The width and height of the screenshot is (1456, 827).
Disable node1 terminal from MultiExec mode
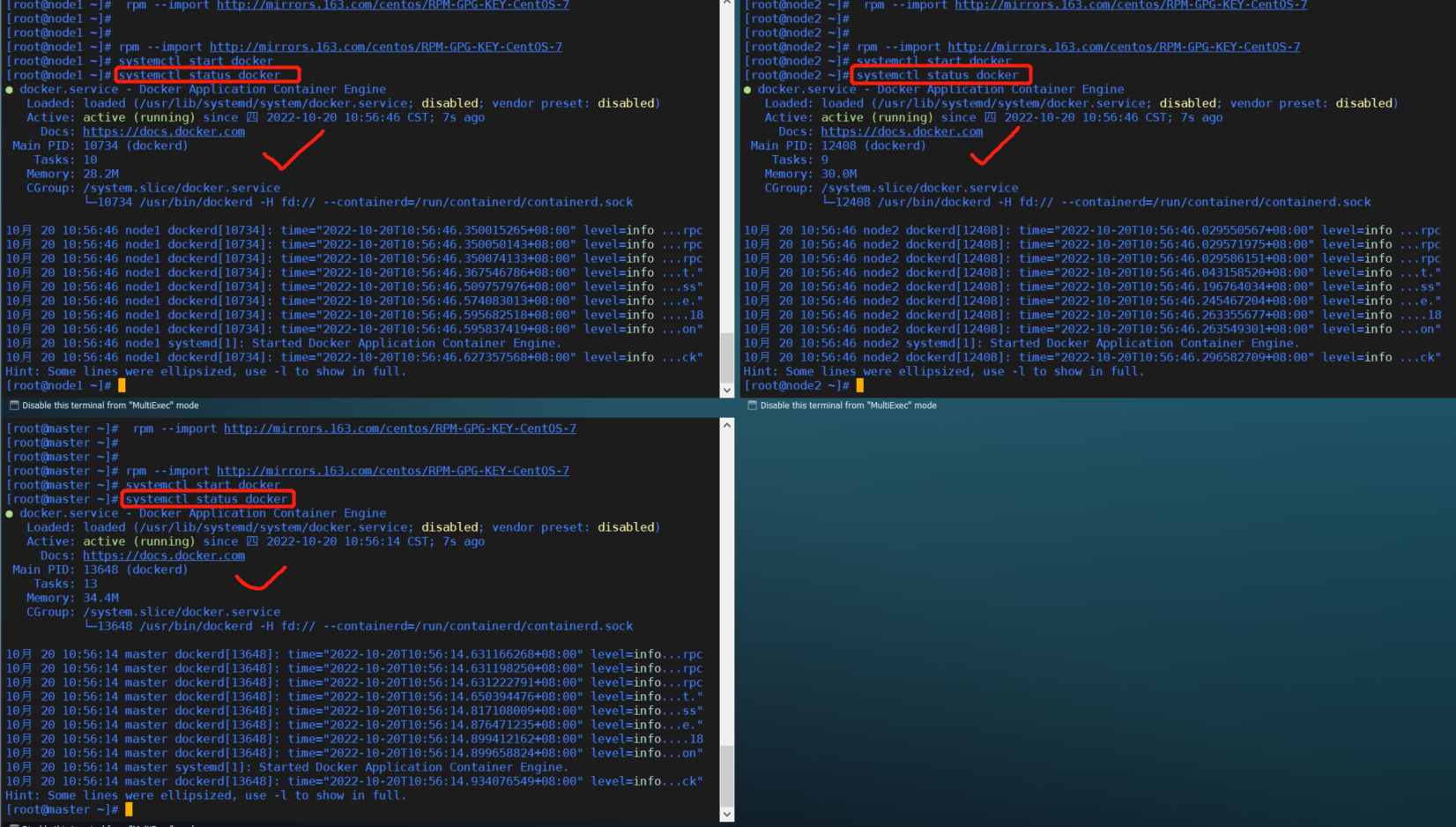[14, 406]
